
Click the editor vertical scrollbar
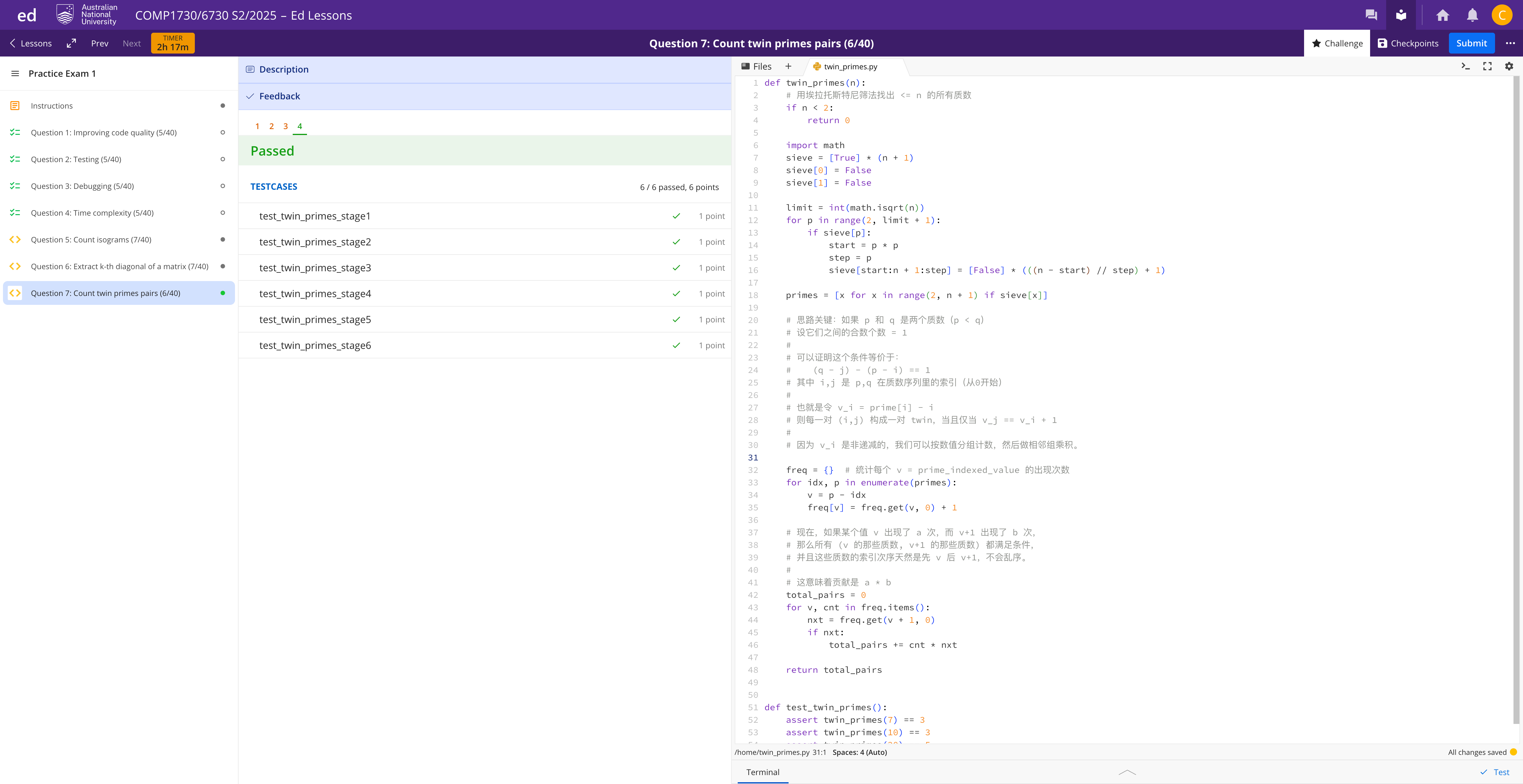1516,400
